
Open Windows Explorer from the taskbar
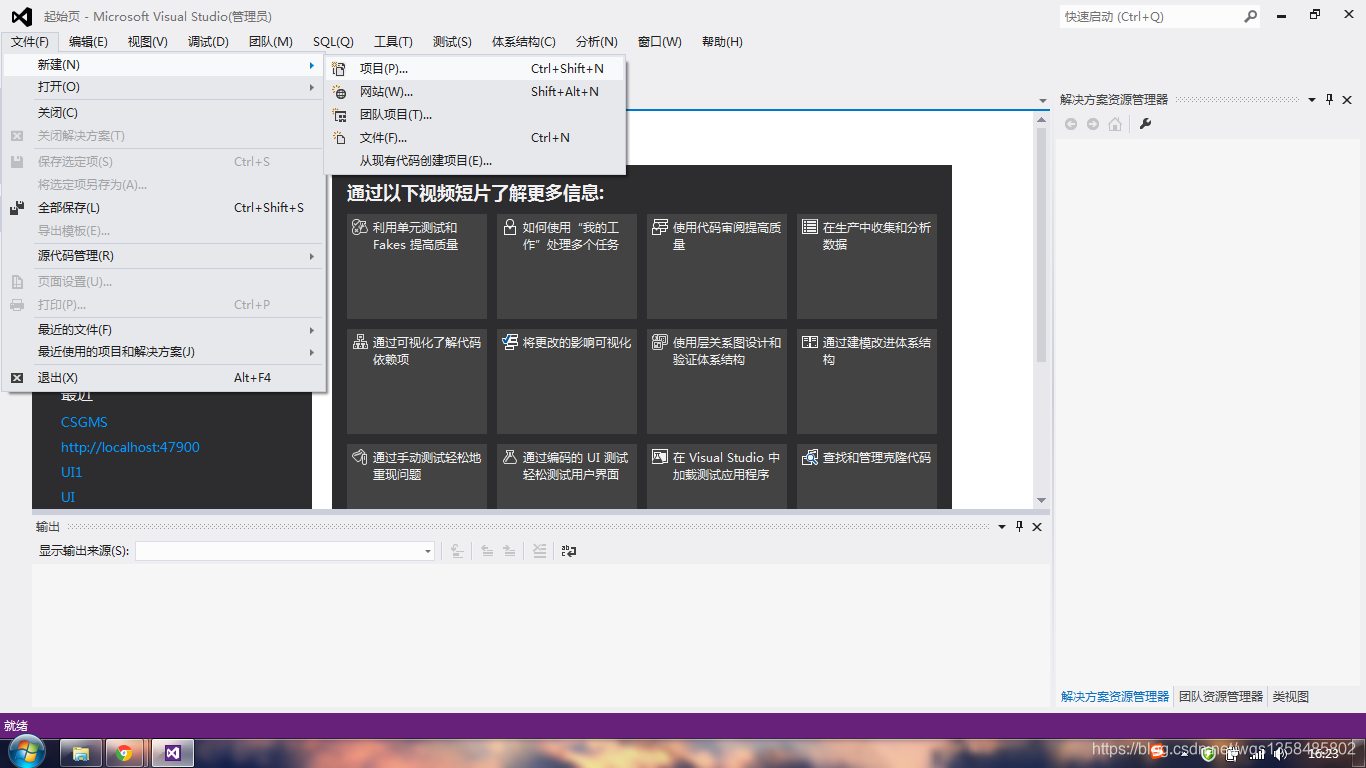[81, 753]
